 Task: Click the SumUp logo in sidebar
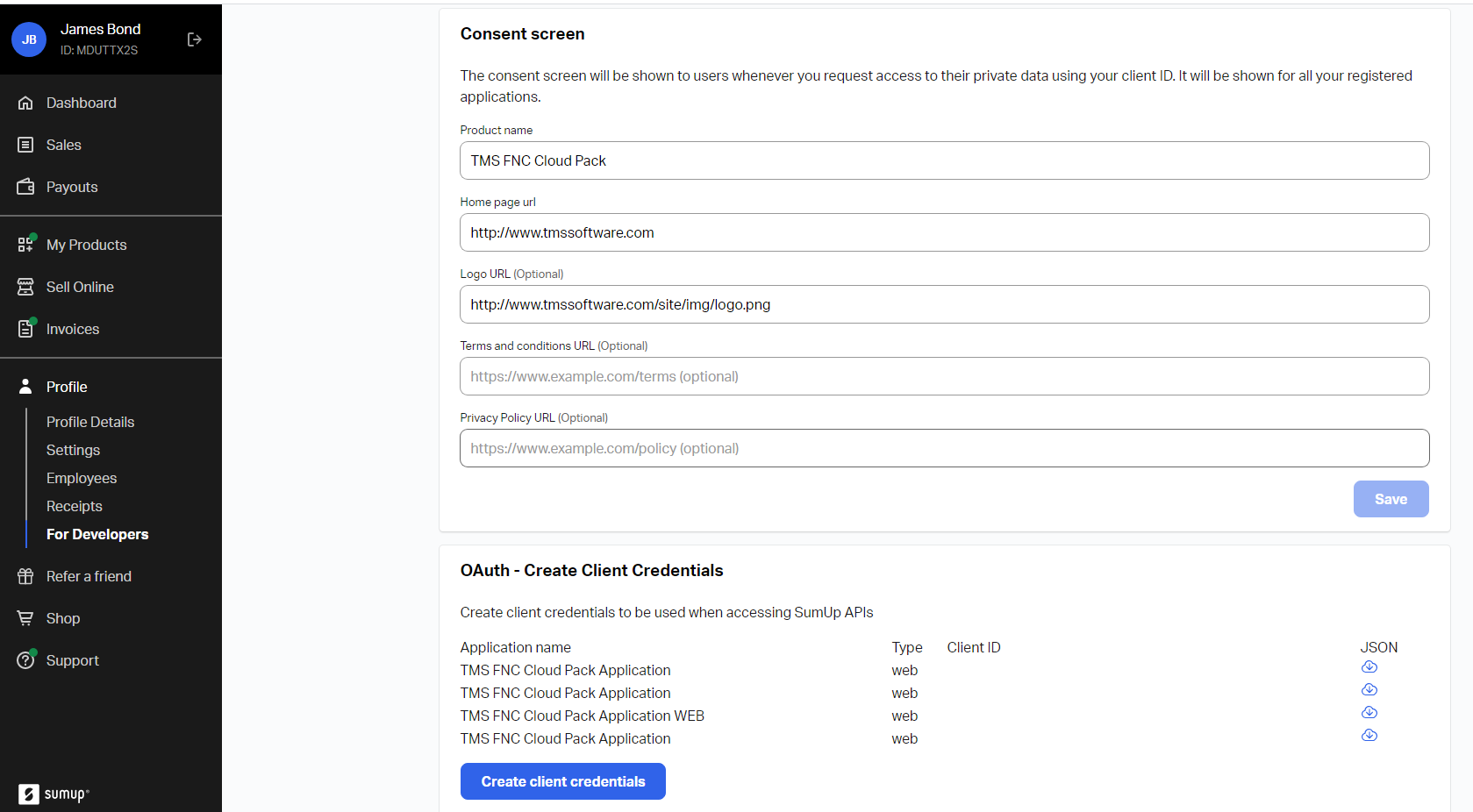pyautogui.click(x=54, y=794)
